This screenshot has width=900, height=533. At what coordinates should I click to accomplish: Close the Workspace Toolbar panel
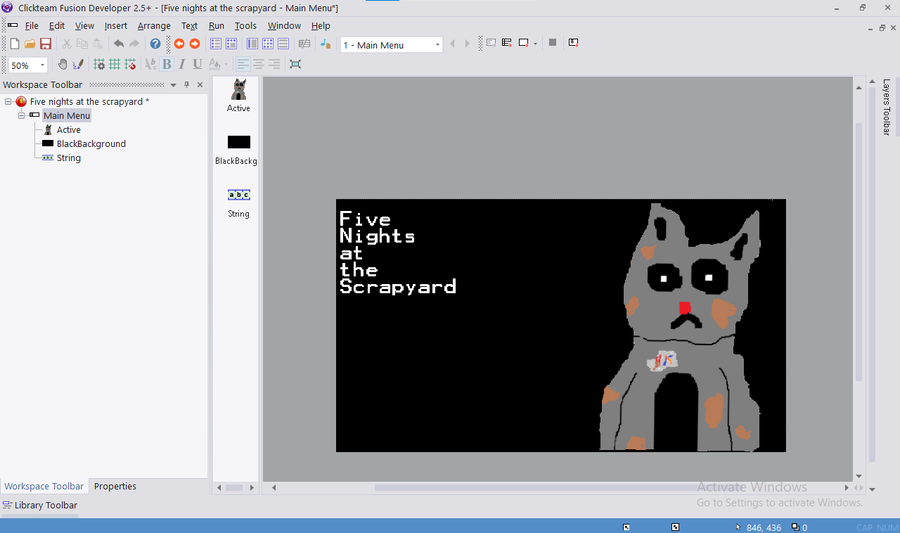200,85
